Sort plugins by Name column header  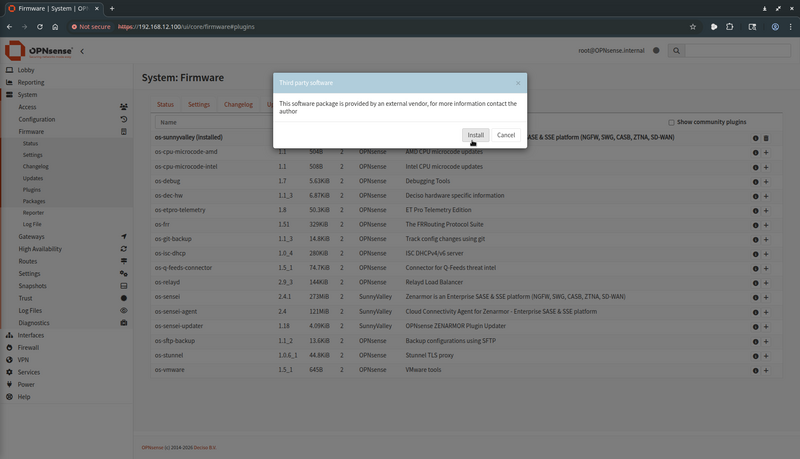(168, 122)
